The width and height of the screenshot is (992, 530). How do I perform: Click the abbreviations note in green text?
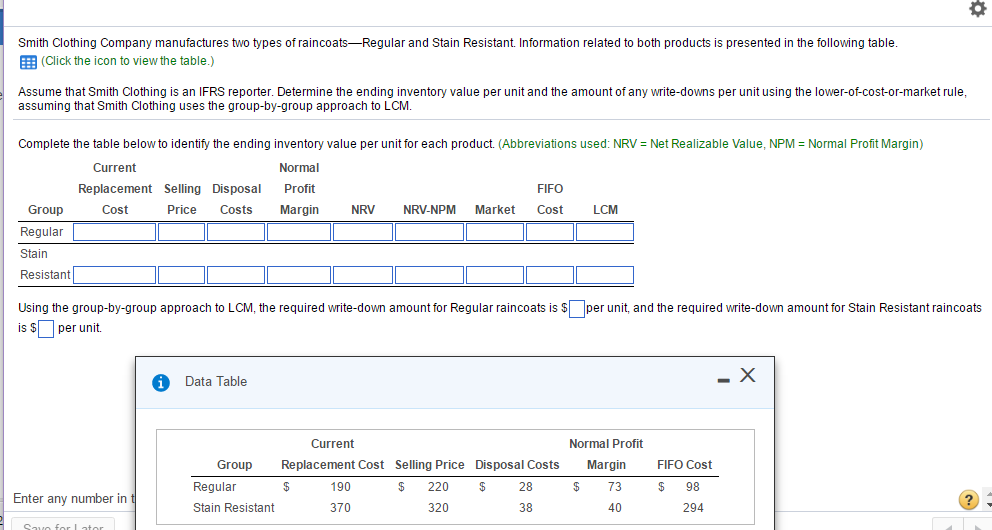[x=710, y=144]
